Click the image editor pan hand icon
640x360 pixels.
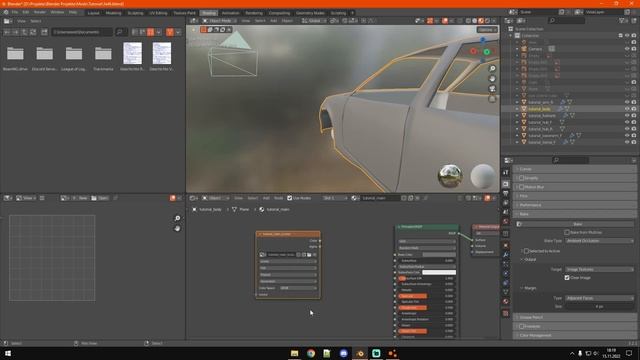(177, 229)
